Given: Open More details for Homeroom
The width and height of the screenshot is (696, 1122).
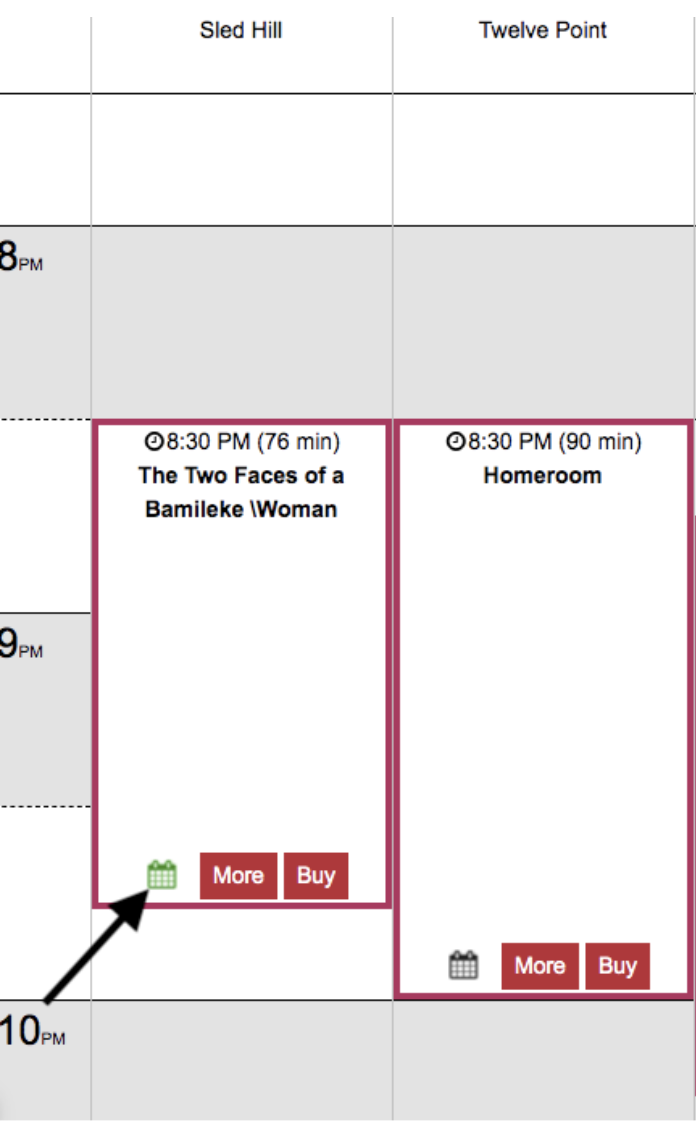Looking at the screenshot, I should pyautogui.click(x=540, y=965).
